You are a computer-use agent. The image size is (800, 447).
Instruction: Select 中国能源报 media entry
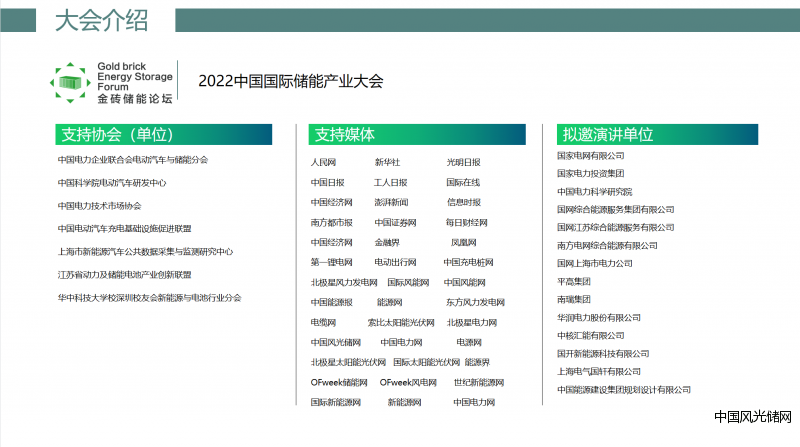coord(332,302)
